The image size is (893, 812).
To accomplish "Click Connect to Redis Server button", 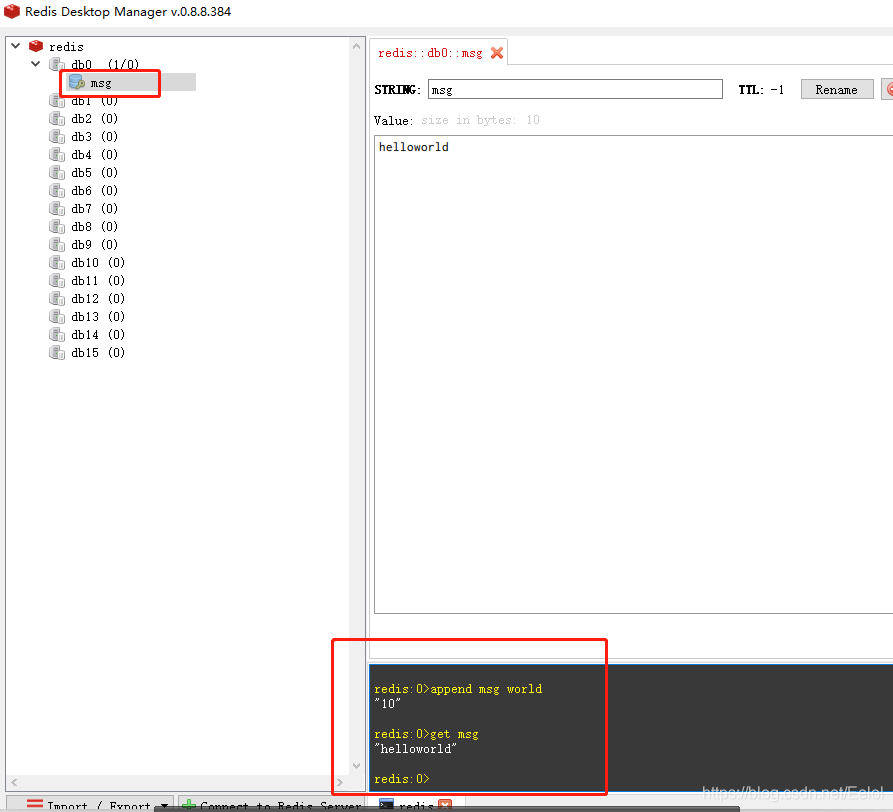I will click(271, 804).
